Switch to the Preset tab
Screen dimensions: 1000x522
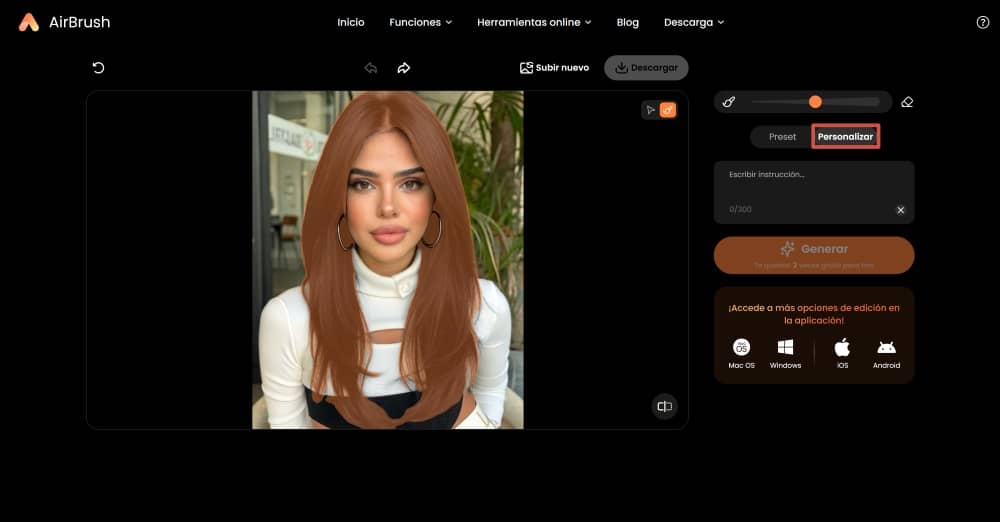[x=782, y=136]
